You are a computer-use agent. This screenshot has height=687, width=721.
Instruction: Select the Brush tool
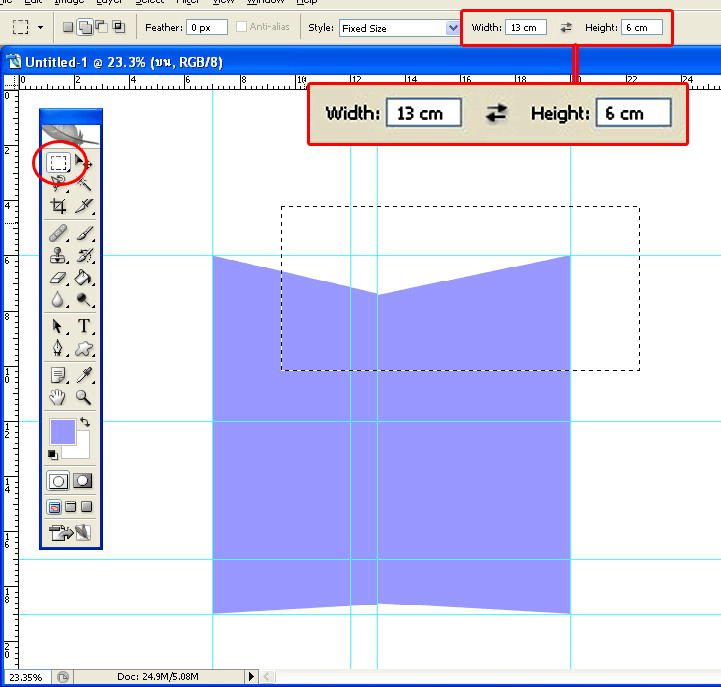click(84, 234)
